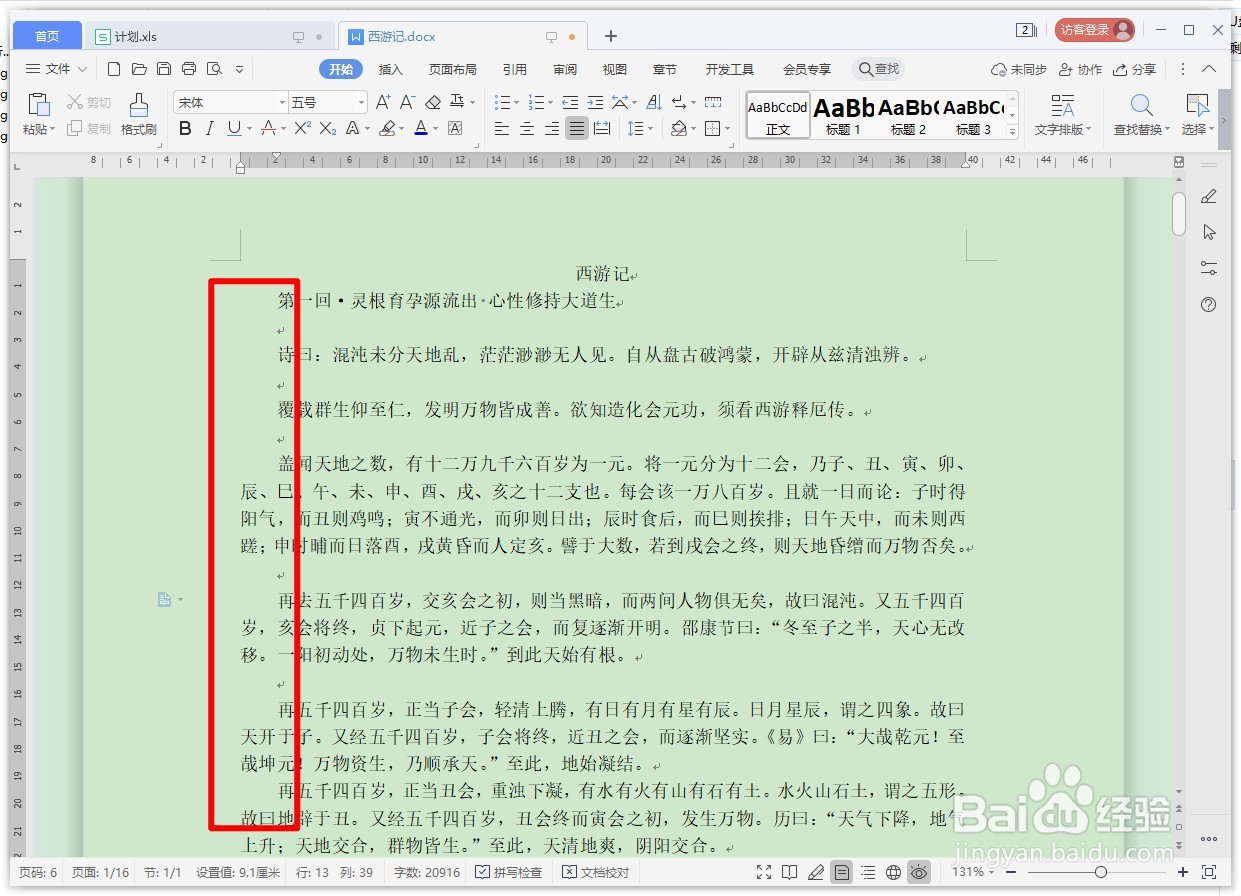Click the 协作 collaborate button
Image resolution: width=1241 pixels, height=896 pixels.
(1080, 69)
